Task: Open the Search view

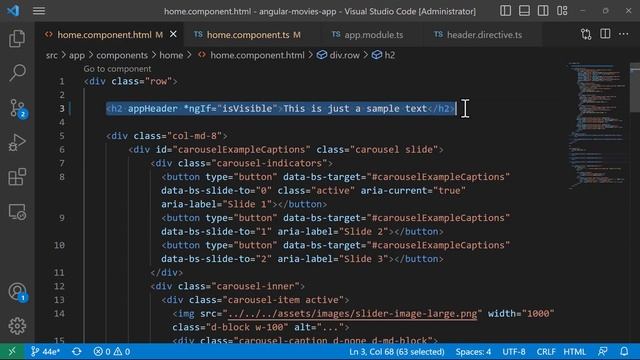Action: 17,73
